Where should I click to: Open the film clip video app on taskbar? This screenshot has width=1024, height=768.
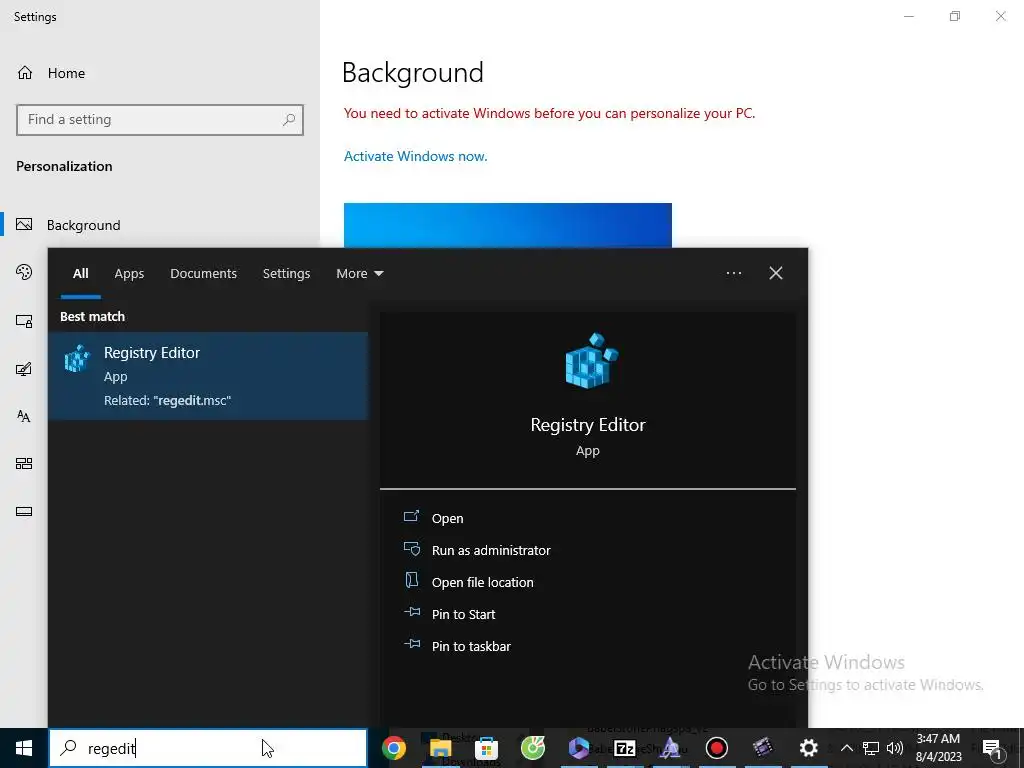pos(762,748)
